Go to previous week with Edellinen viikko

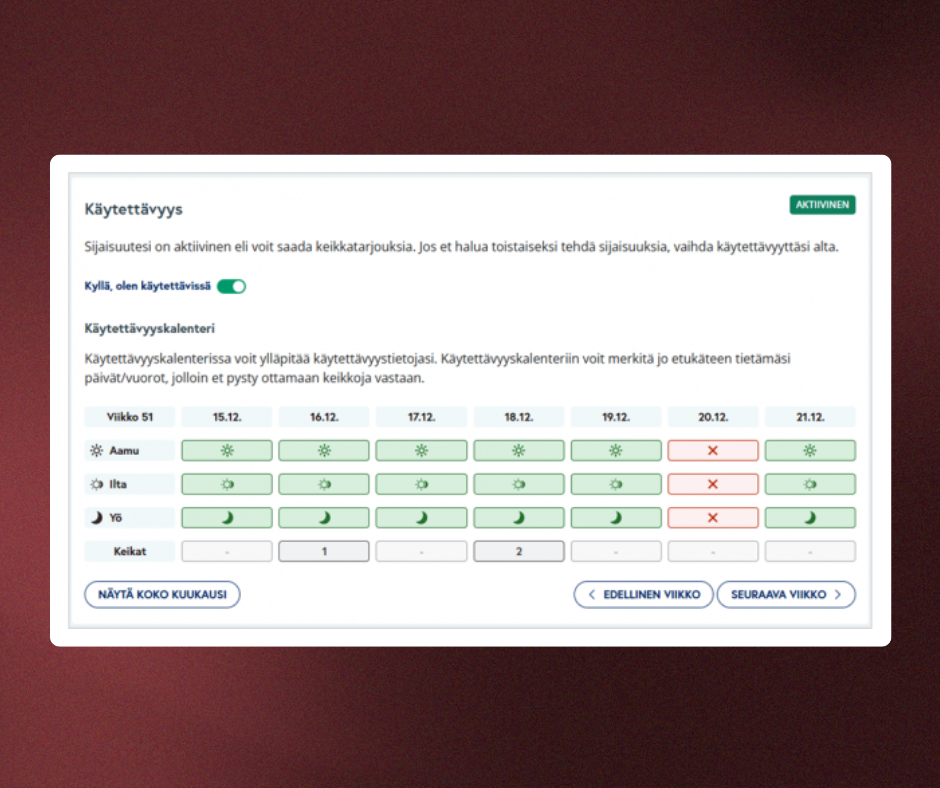[643, 594]
